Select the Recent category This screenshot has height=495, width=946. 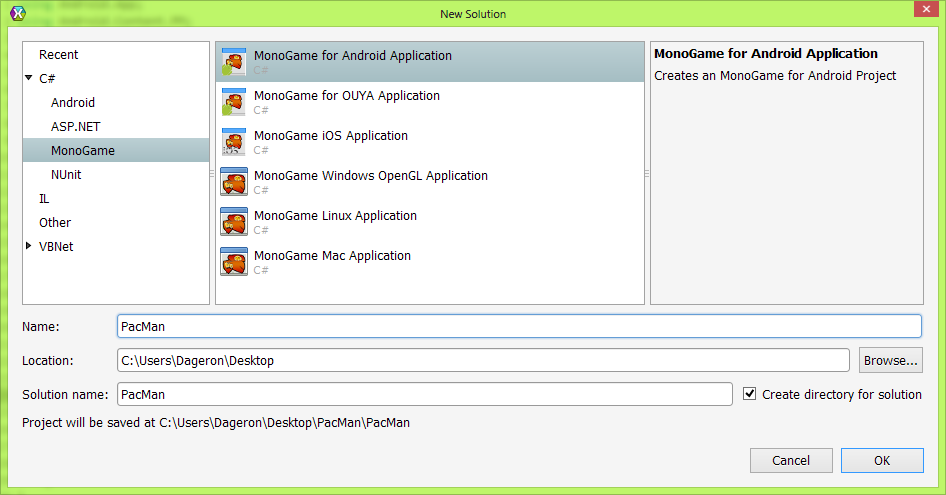point(59,54)
